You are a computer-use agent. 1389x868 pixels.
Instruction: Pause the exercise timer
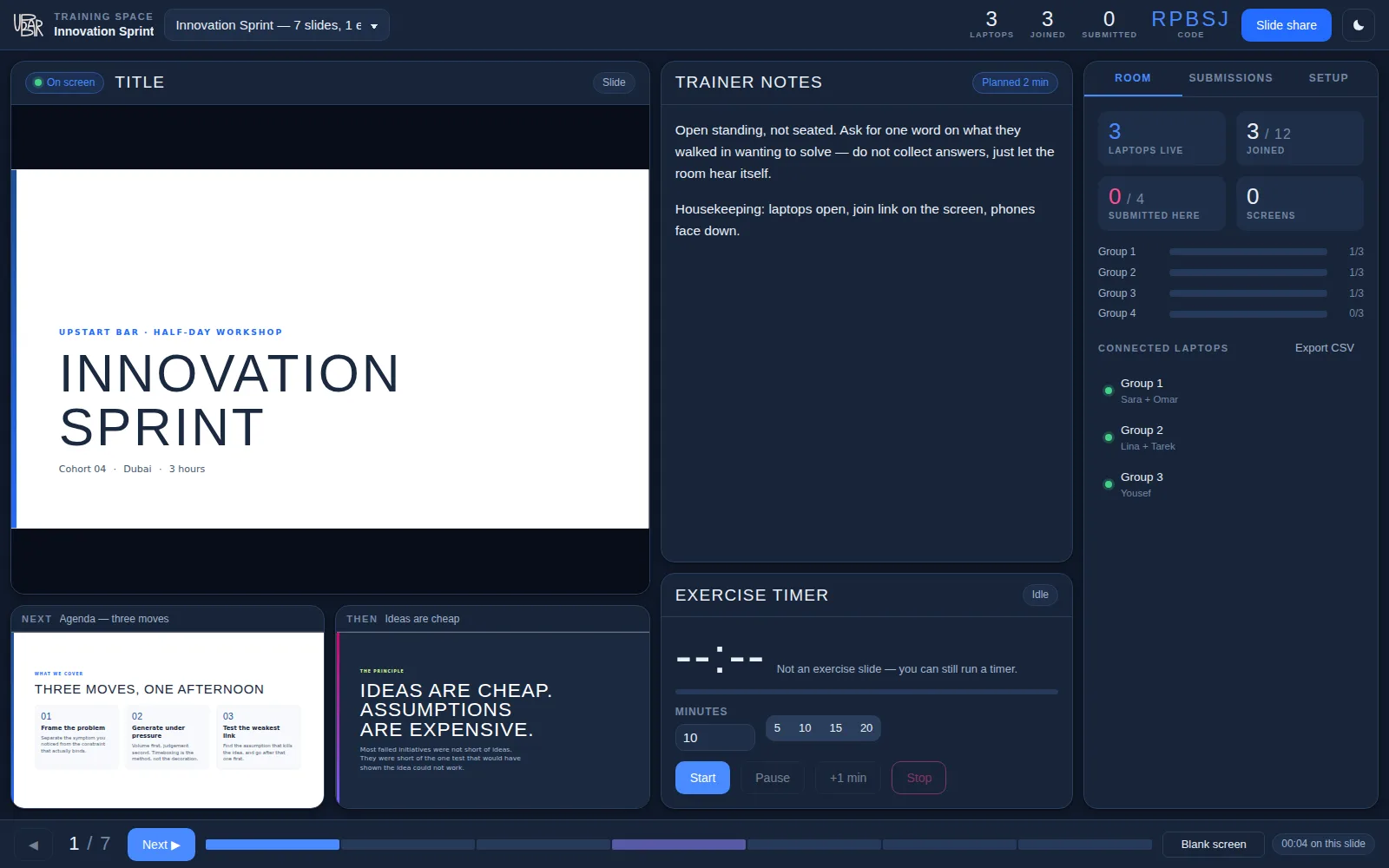tap(773, 778)
